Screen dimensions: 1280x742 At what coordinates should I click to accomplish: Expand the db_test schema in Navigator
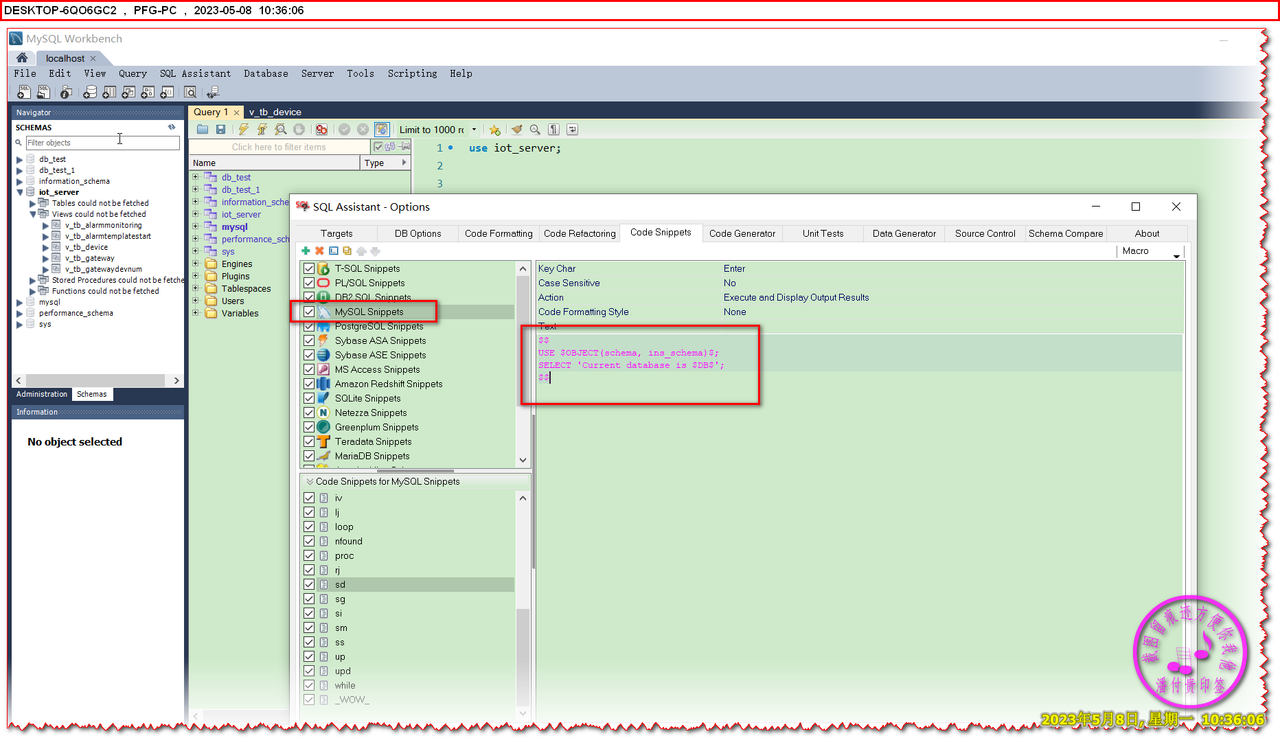(19, 159)
